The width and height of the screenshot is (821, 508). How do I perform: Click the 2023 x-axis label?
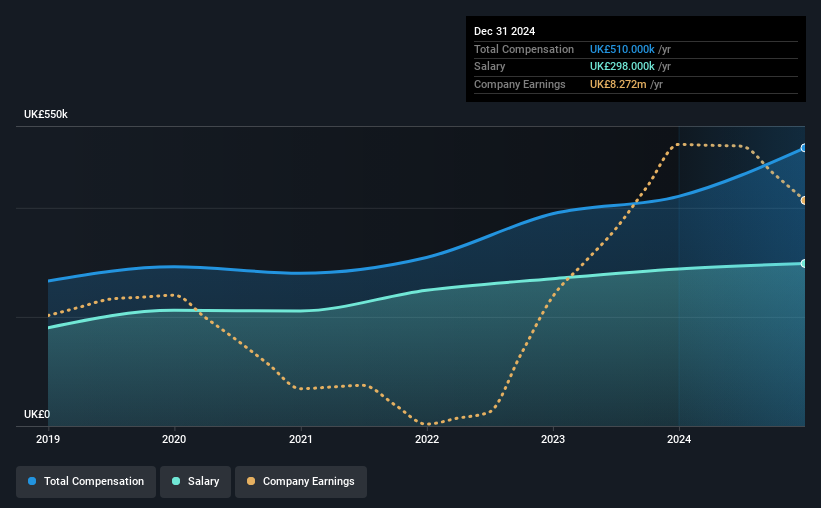[x=553, y=439]
